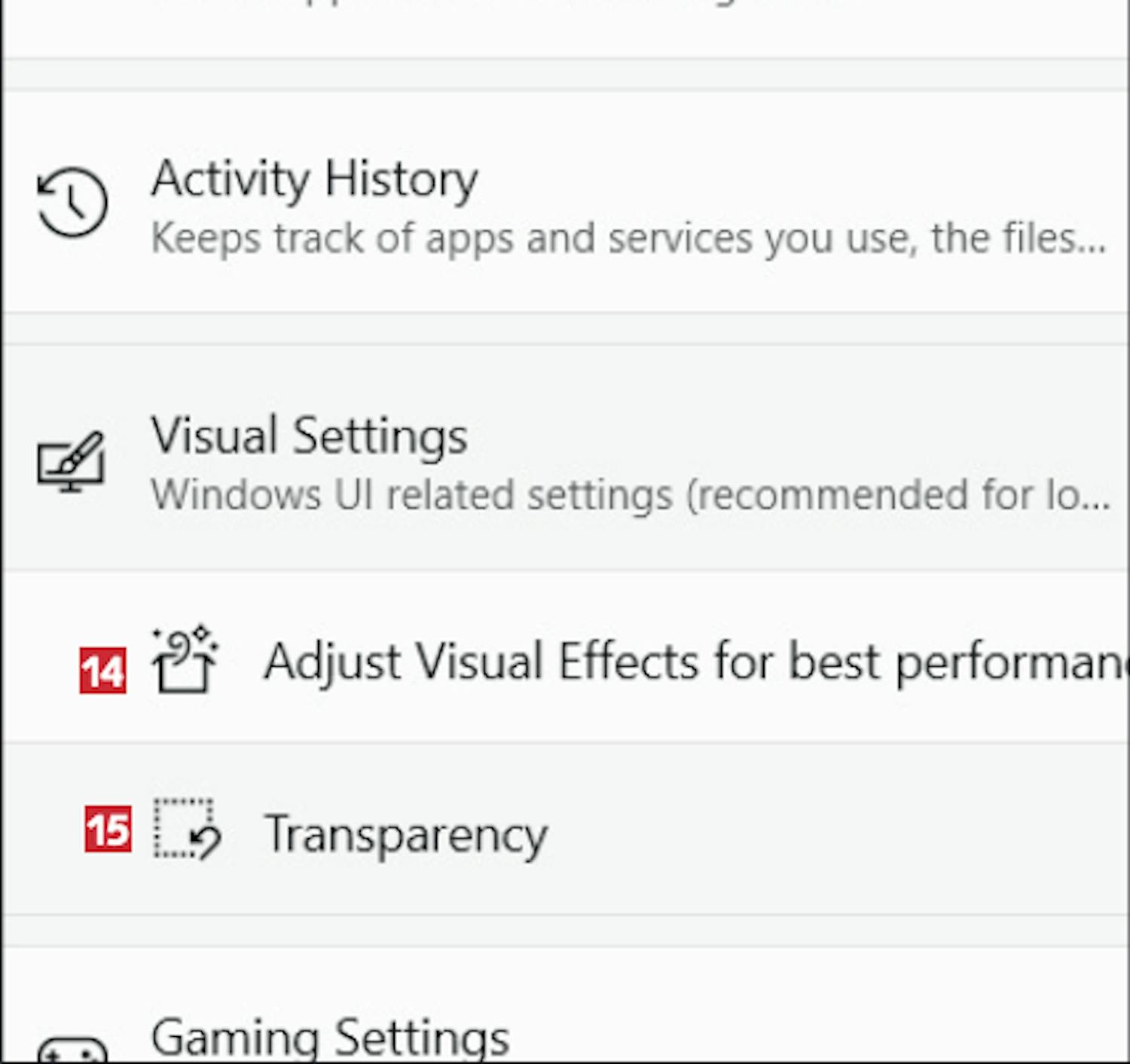This screenshot has width=1130, height=1064.
Task: Click blank area right of Activity History title
Action: (791, 180)
